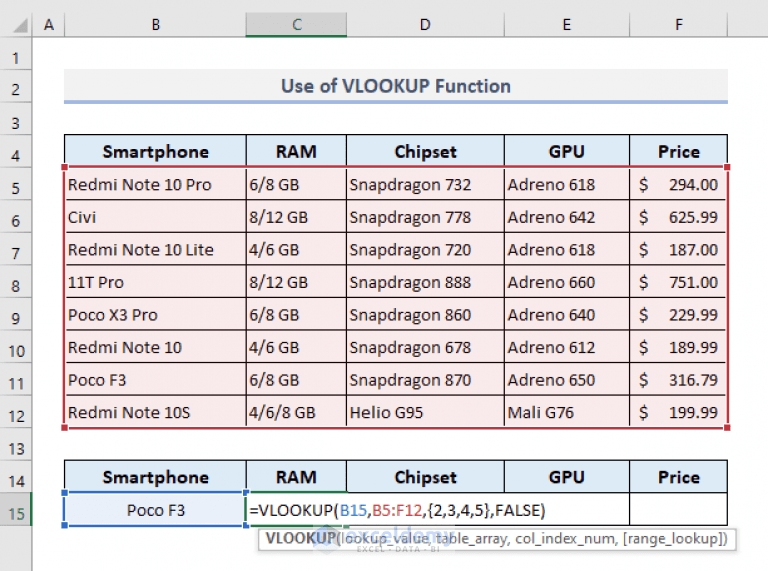The width and height of the screenshot is (768, 571).
Task: Click the Price header in row 4
Action: tap(678, 152)
